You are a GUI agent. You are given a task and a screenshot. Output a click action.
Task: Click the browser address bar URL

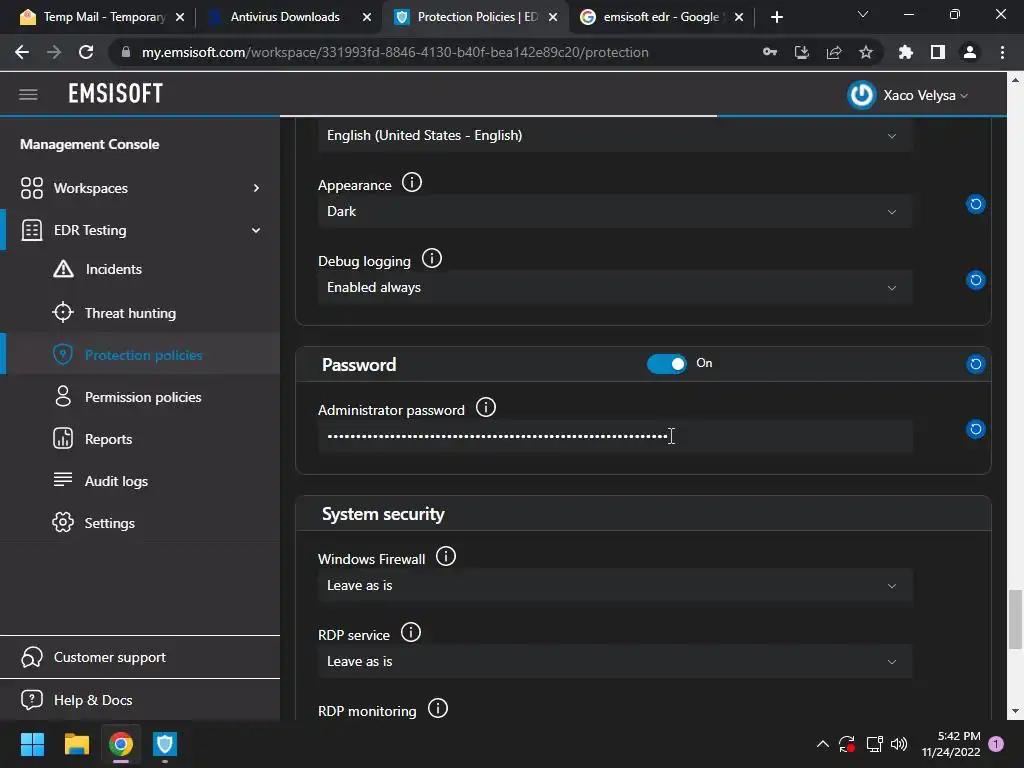click(x=395, y=52)
